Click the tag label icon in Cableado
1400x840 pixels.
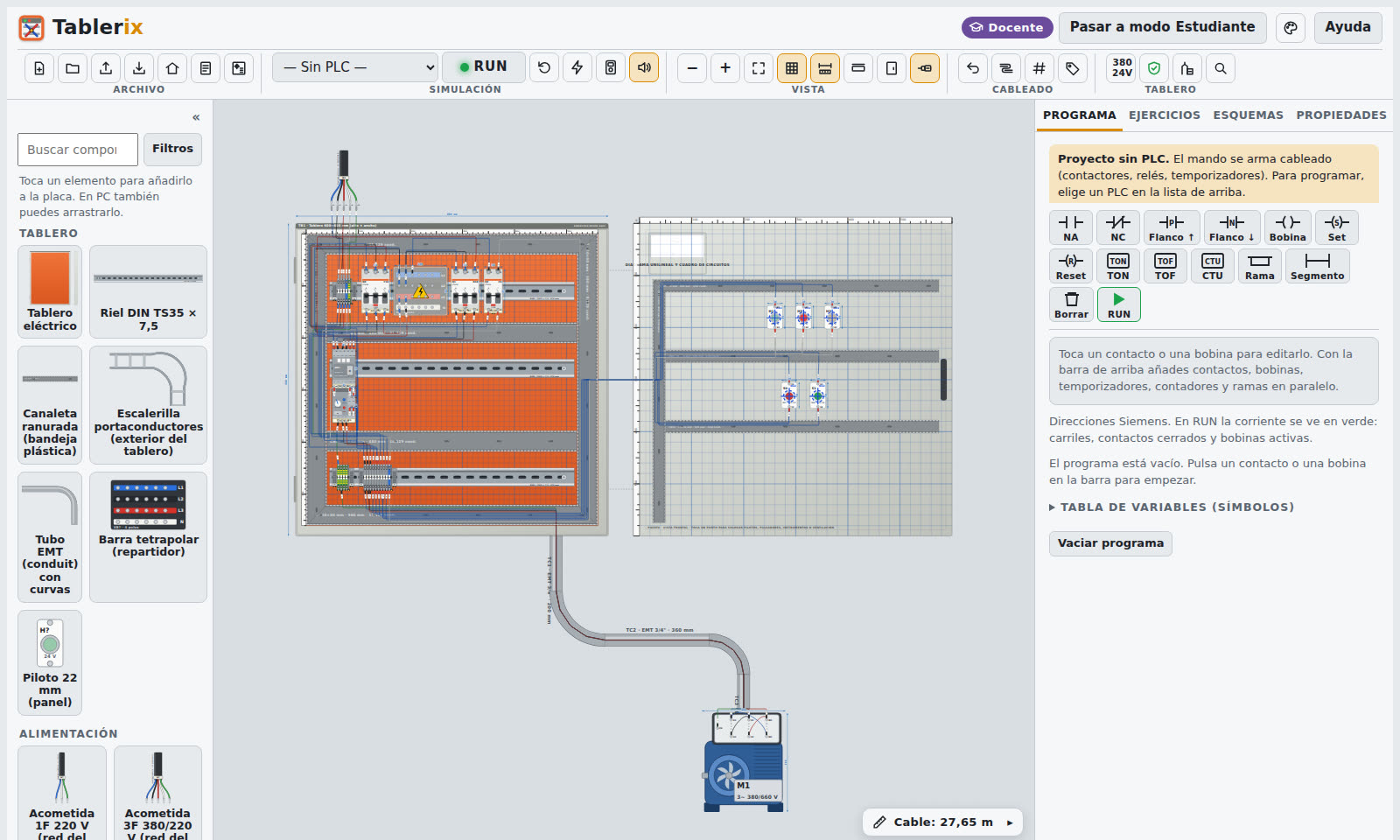[x=1073, y=68]
